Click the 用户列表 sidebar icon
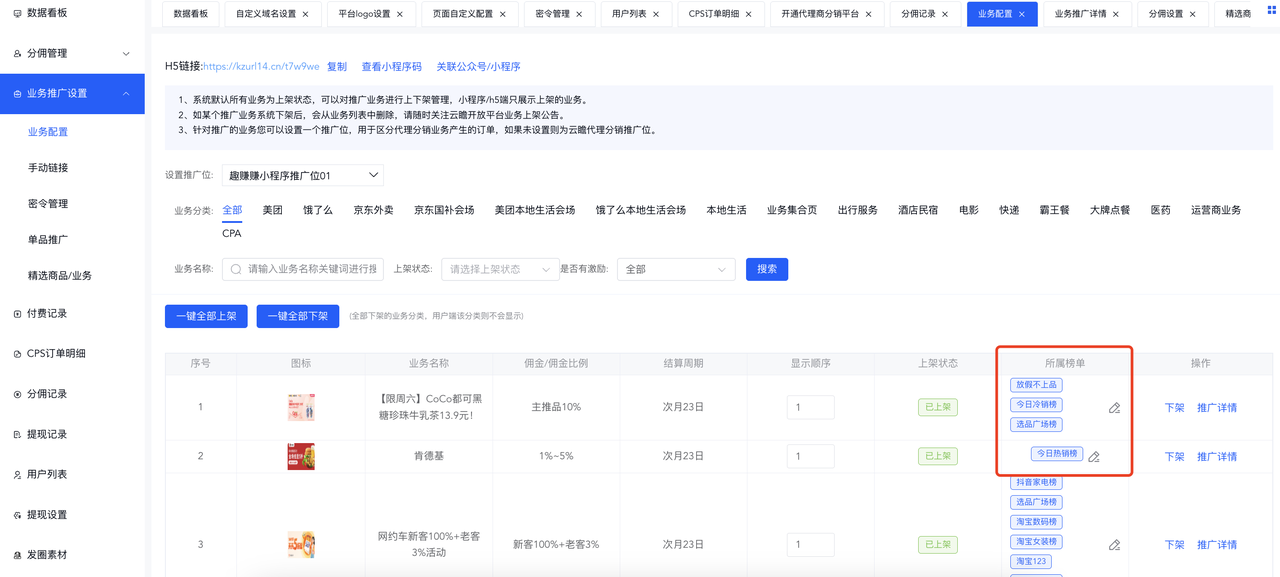This screenshot has width=1280, height=577. (17, 475)
